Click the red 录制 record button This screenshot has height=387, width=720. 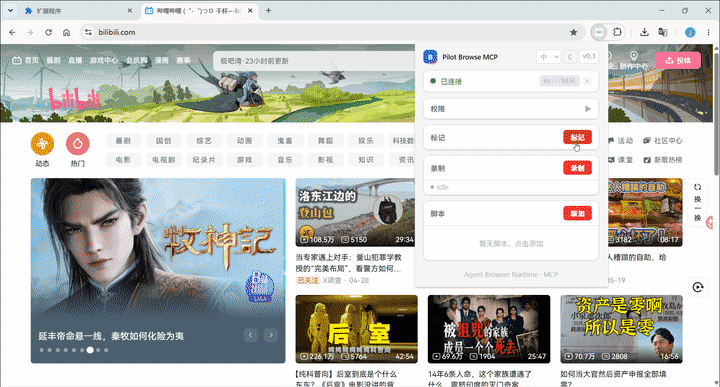click(577, 168)
